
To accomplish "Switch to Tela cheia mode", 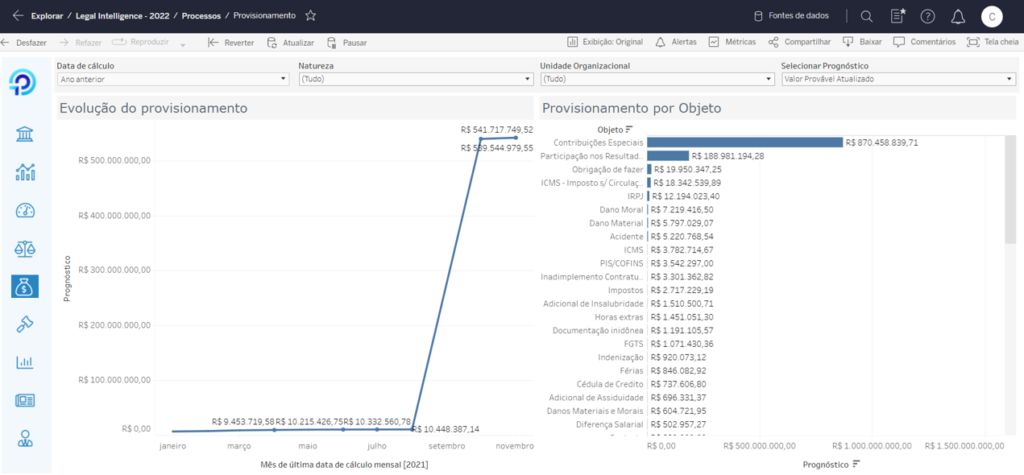I will pos(993,42).
